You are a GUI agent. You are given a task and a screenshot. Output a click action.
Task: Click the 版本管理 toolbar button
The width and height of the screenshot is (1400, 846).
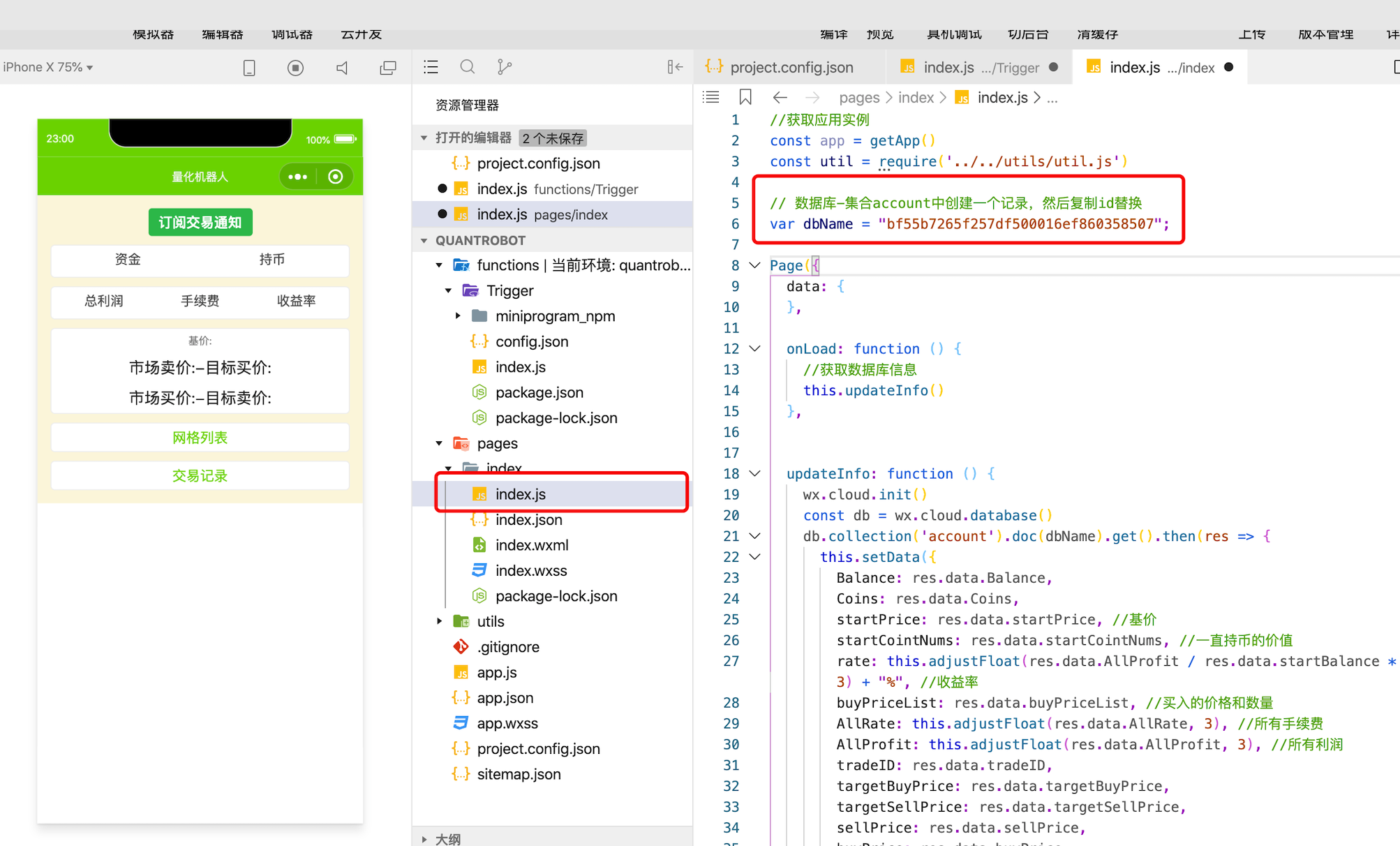click(x=1325, y=34)
